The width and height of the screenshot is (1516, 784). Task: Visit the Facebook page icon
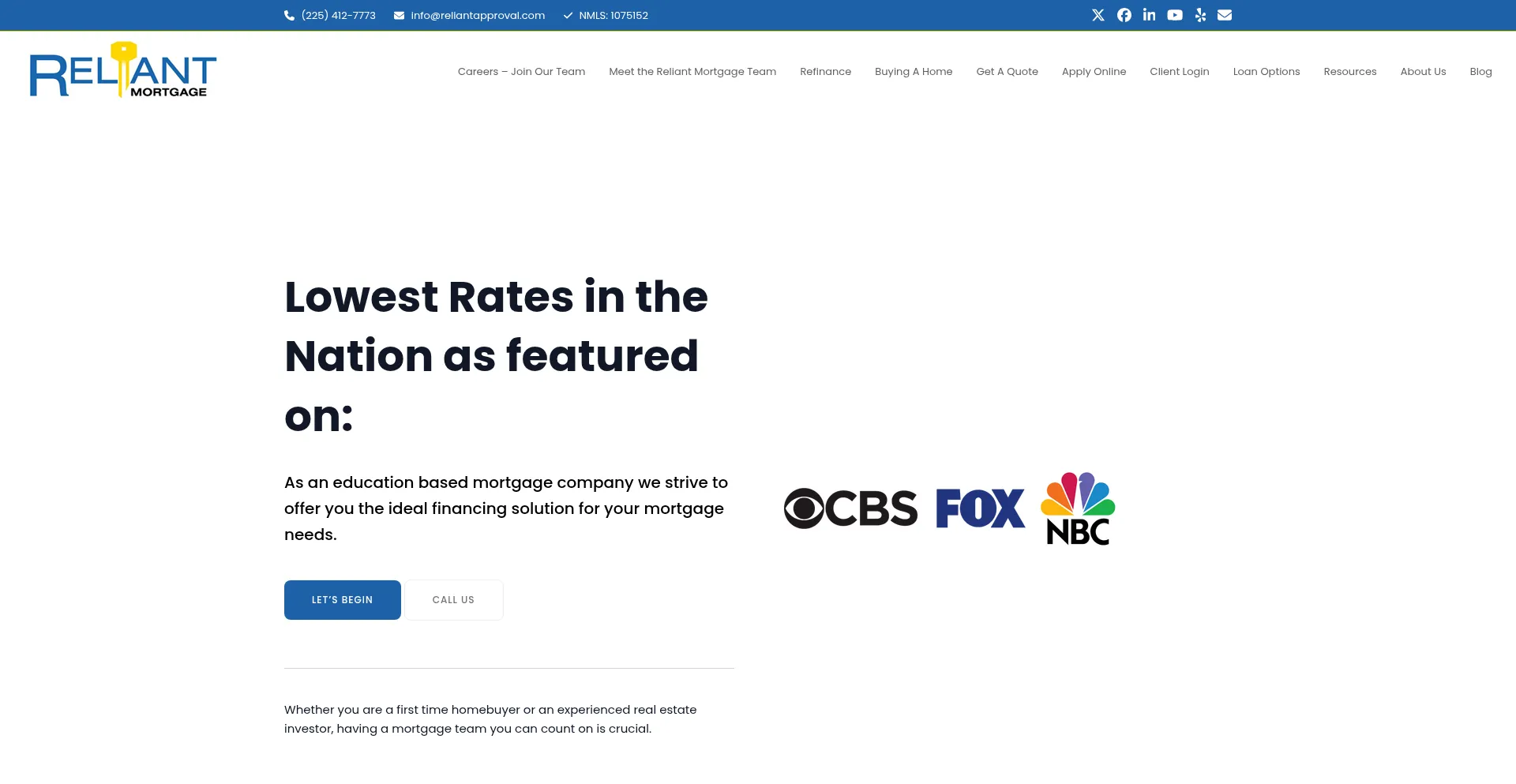click(x=1124, y=15)
